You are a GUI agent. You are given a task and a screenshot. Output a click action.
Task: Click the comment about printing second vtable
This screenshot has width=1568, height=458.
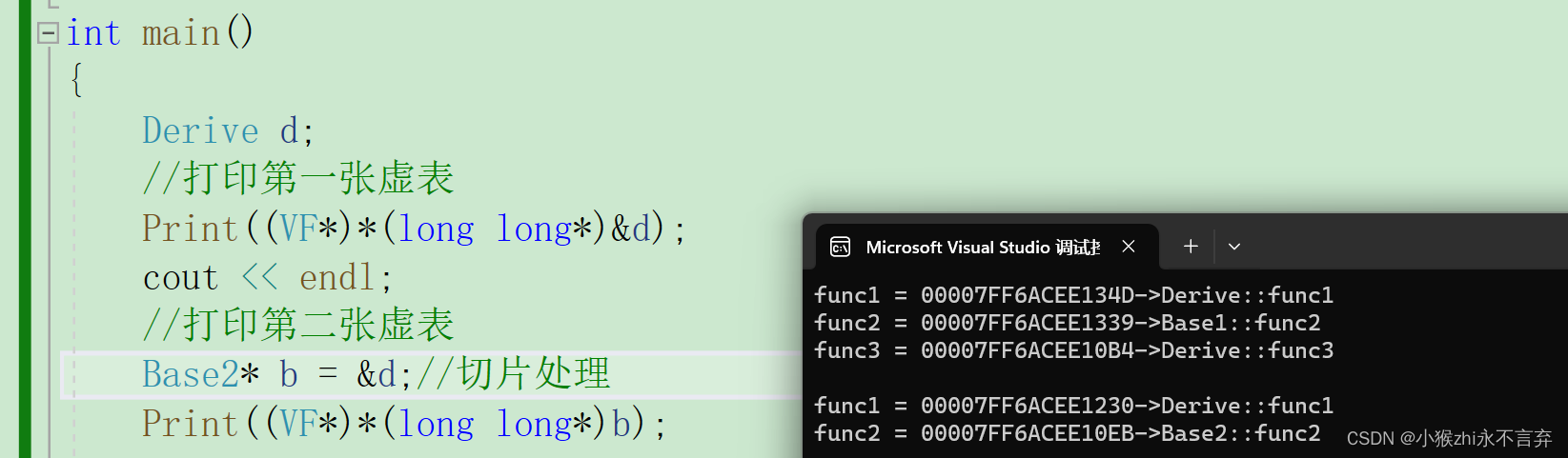[298, 325]
